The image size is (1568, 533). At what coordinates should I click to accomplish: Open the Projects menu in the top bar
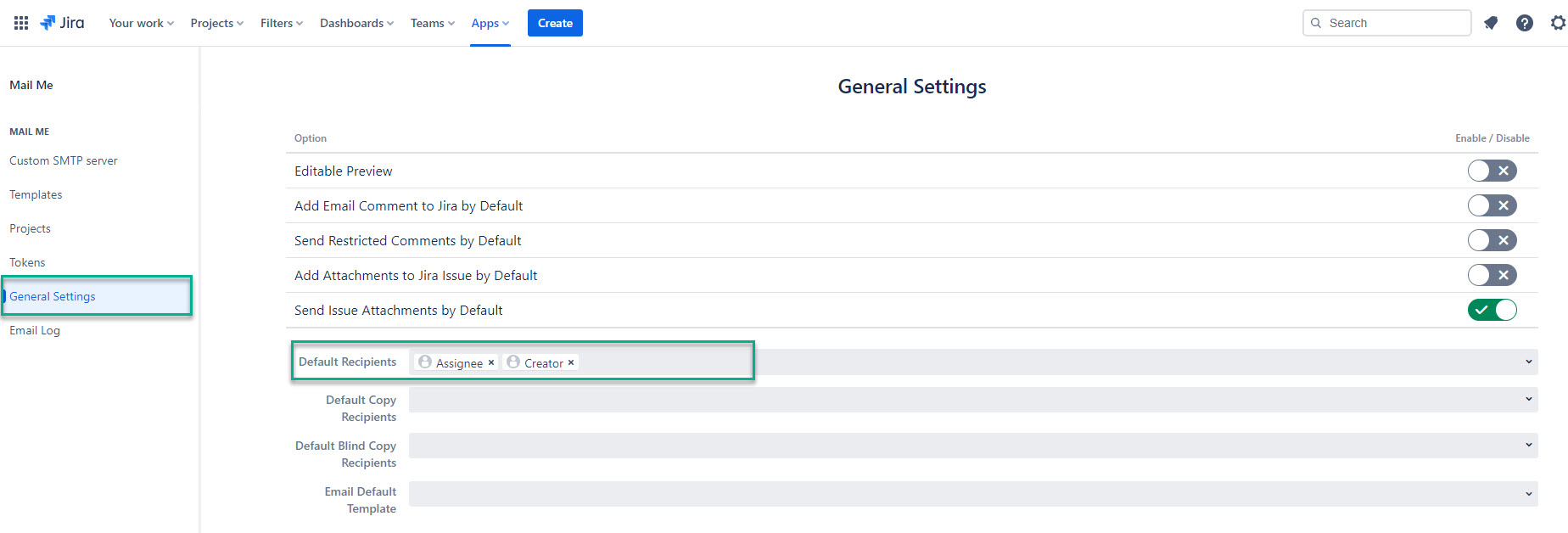click(x=216, y=23)
